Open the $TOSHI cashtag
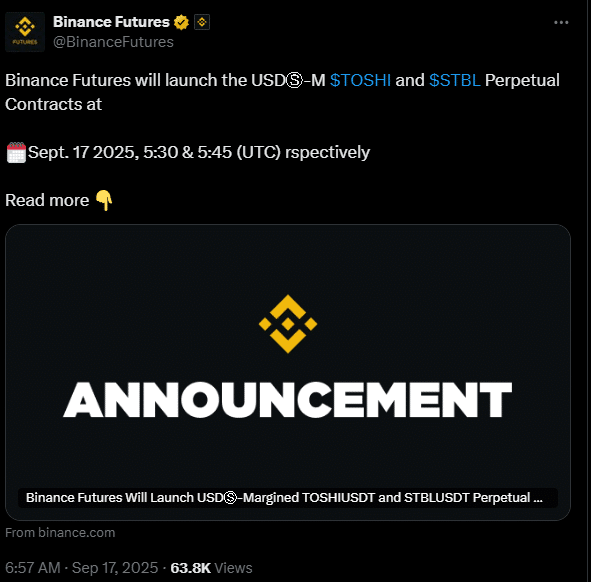This screenshot has height=582, width=591. coord(360,80)
